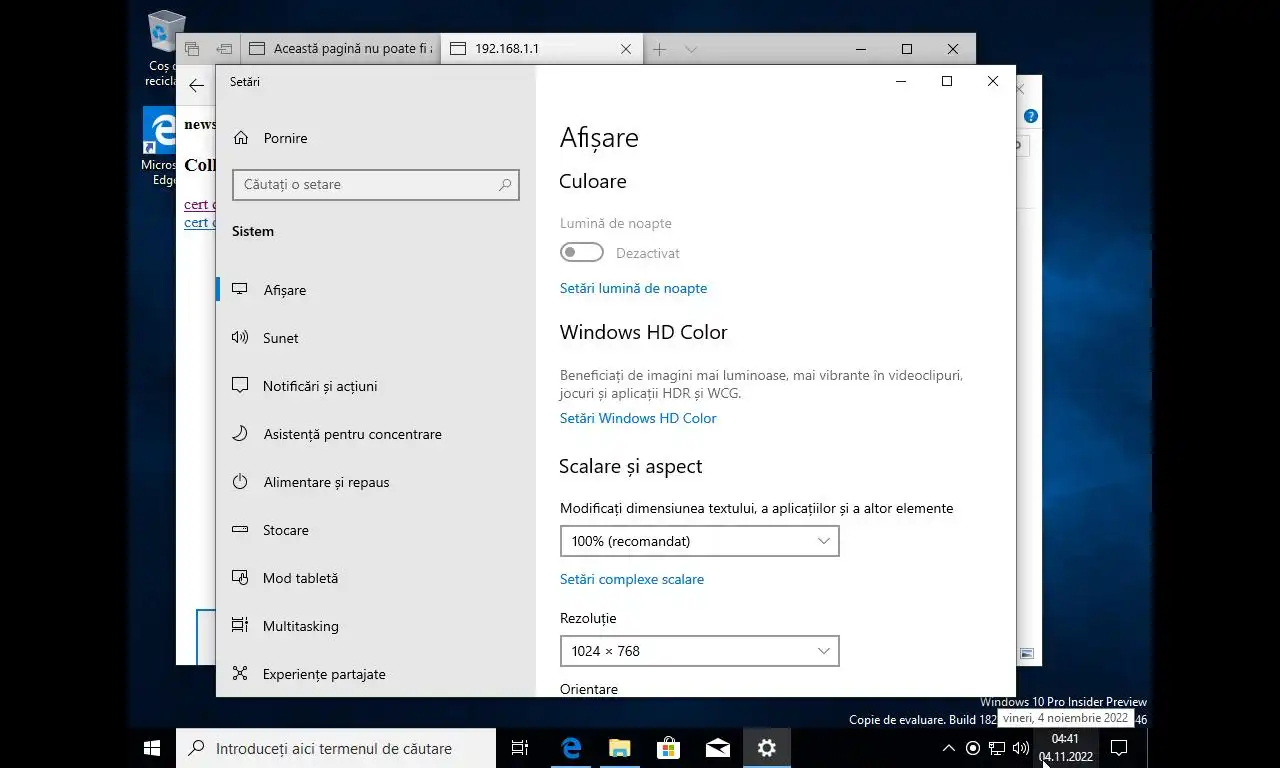Image resolution: width=1280 pixels, height=768 pixels.
Task: Click the Edge back arrow button
Action: 196,86
